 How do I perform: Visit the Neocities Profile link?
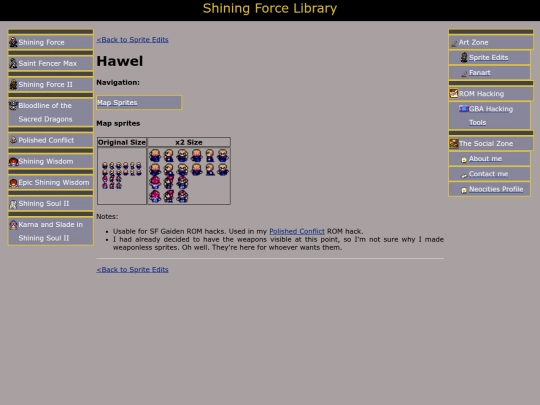pos(496,189)
